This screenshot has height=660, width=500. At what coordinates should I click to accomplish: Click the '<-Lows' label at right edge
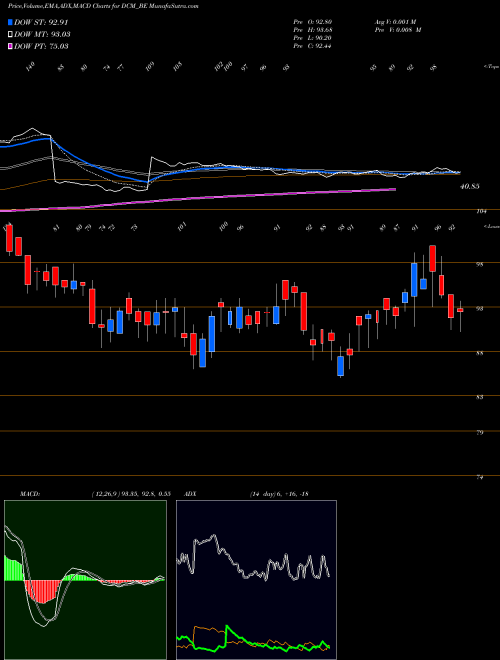coord(491,226)
